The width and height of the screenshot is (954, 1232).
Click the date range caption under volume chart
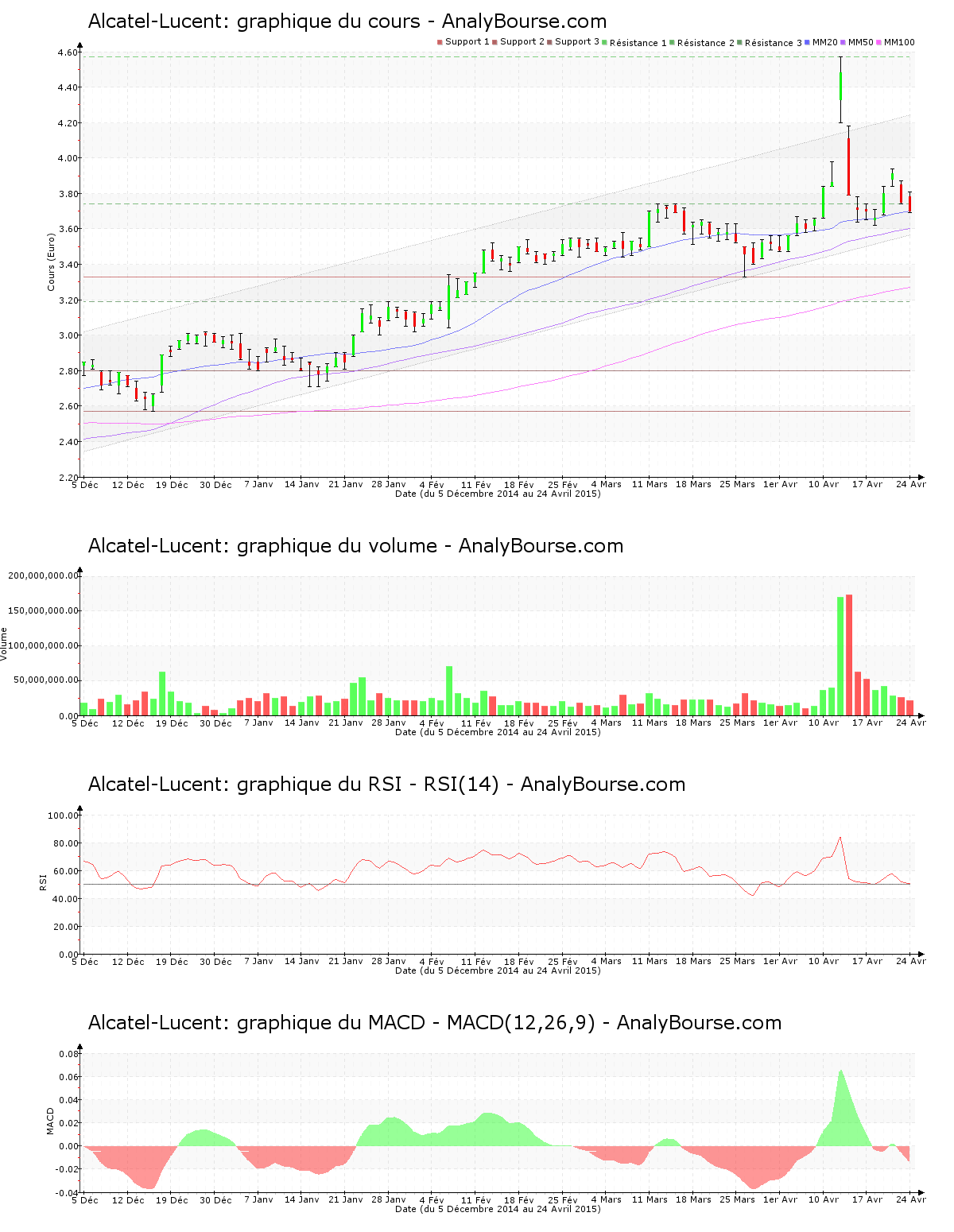(498, 732)
